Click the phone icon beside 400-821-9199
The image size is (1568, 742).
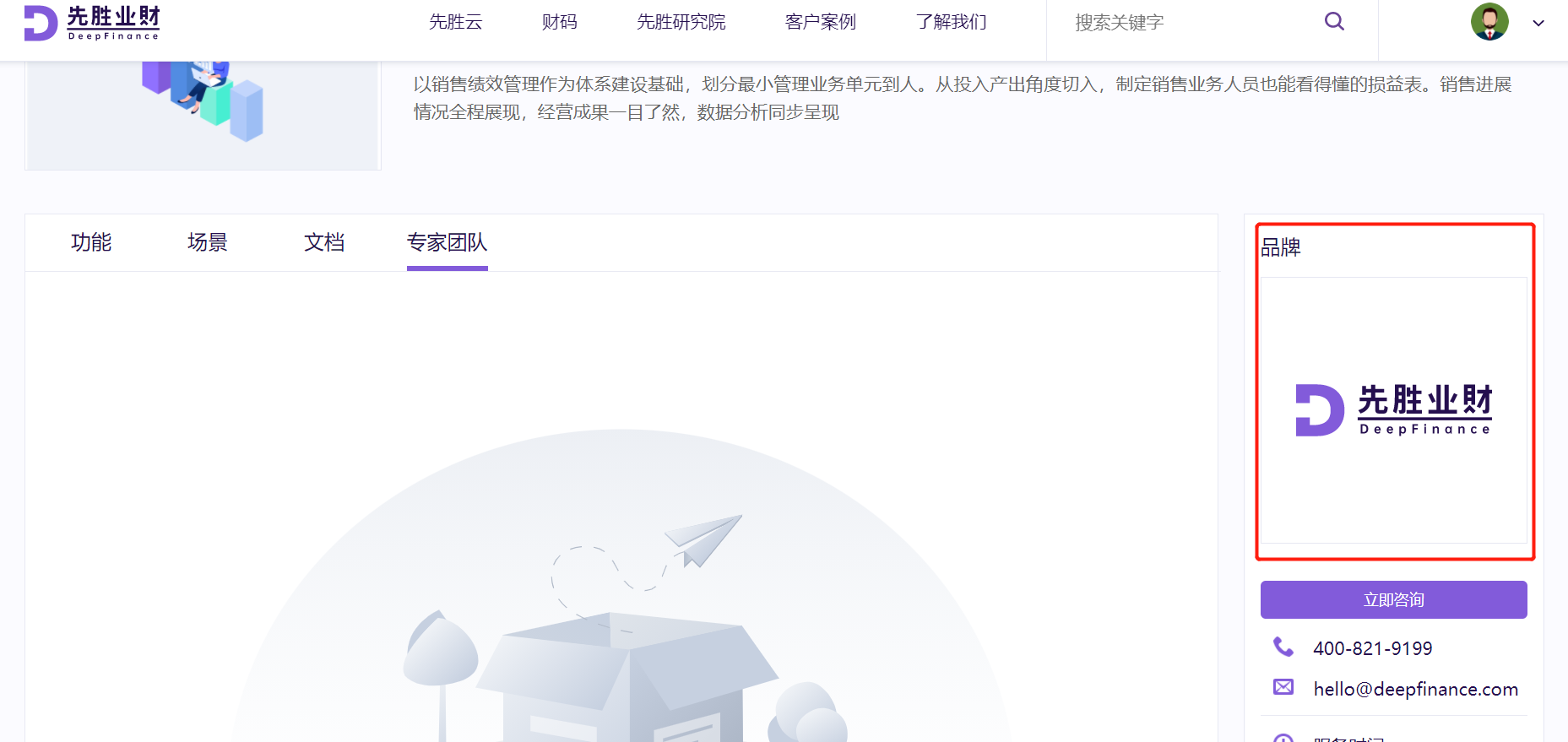coord(1283,647)
